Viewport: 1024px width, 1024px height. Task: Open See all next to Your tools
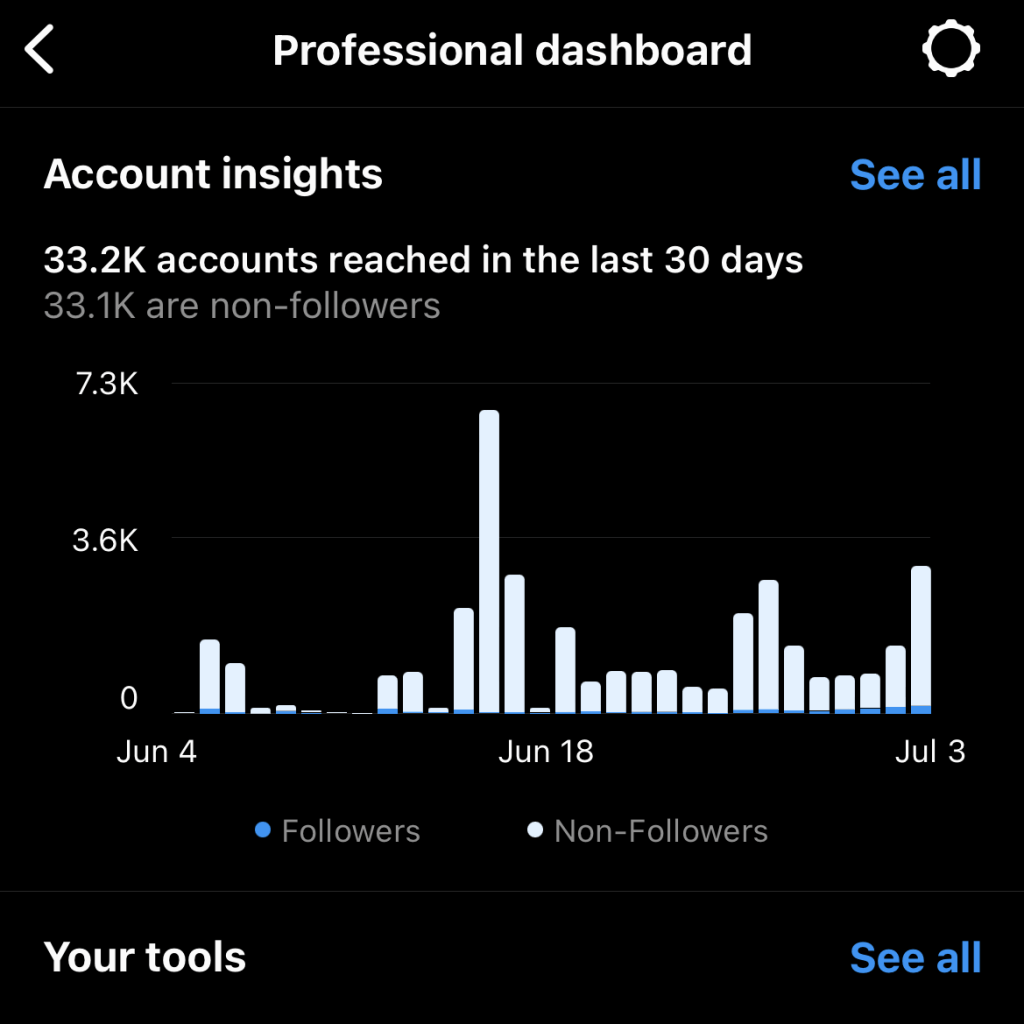pyautogui.click(x=915, y=957)
